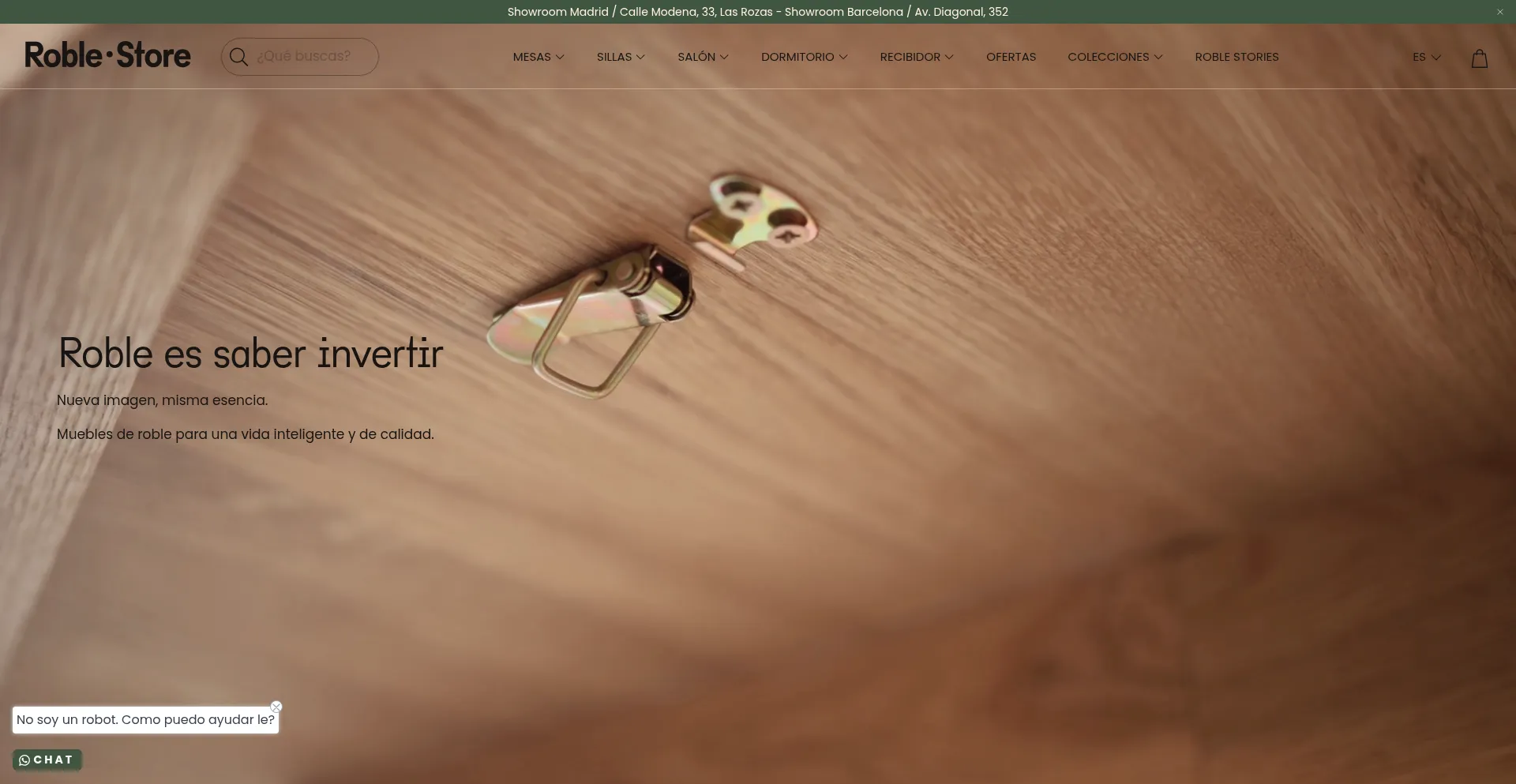Expand the Colecciones menu

click(1115, 57)
